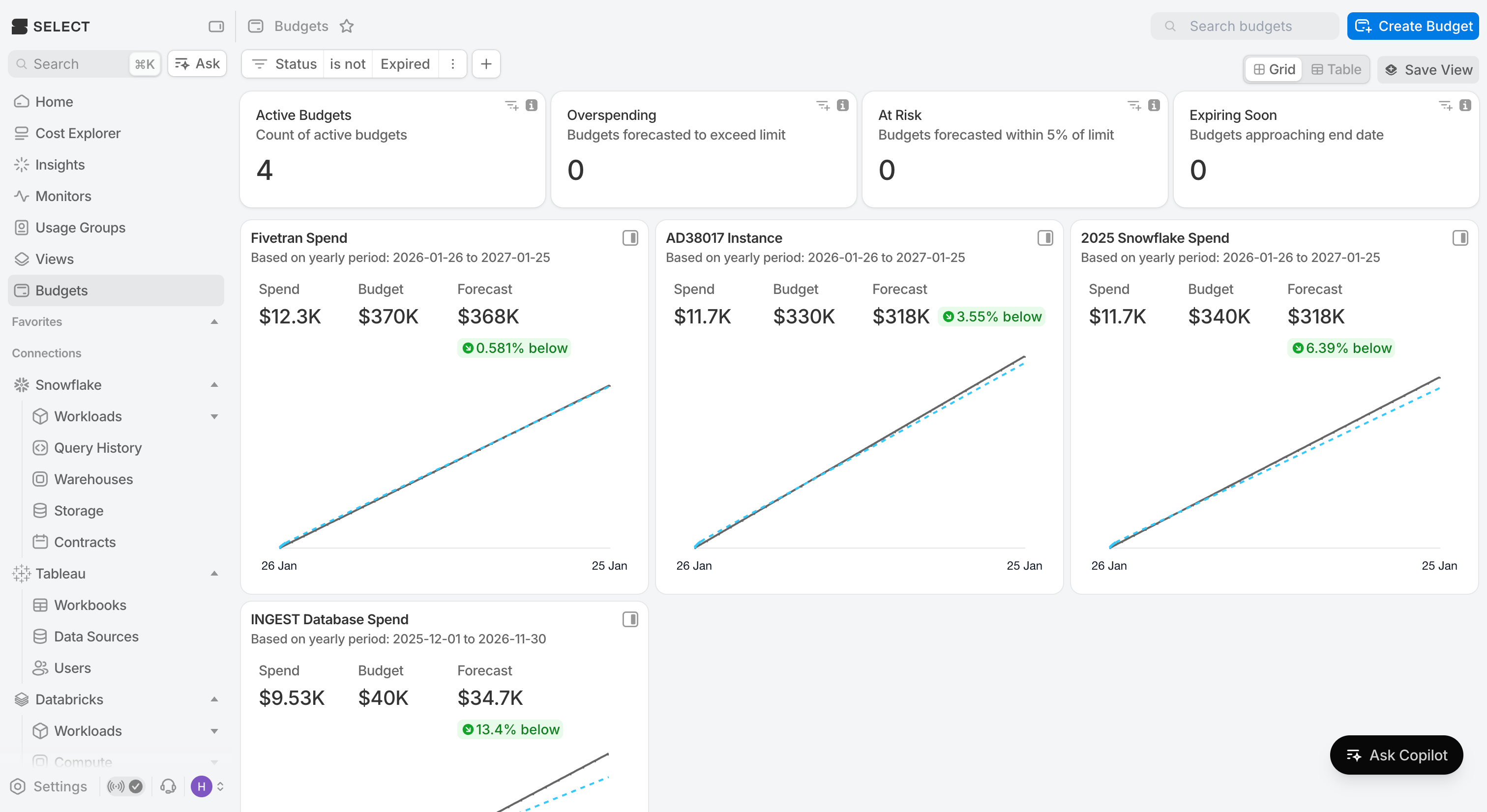Screen dimensions: 1487x812
Task: Click the Save View button
Action: [x=1428, y=69]
